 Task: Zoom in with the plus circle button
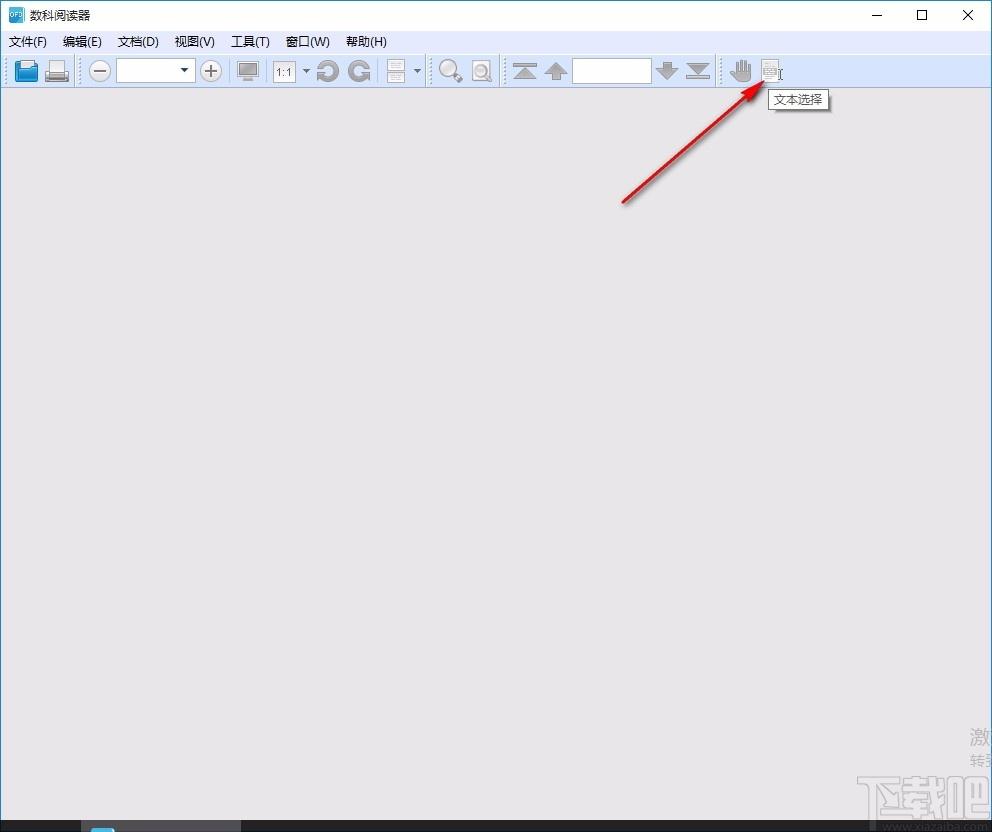click(x=211, y=71)
